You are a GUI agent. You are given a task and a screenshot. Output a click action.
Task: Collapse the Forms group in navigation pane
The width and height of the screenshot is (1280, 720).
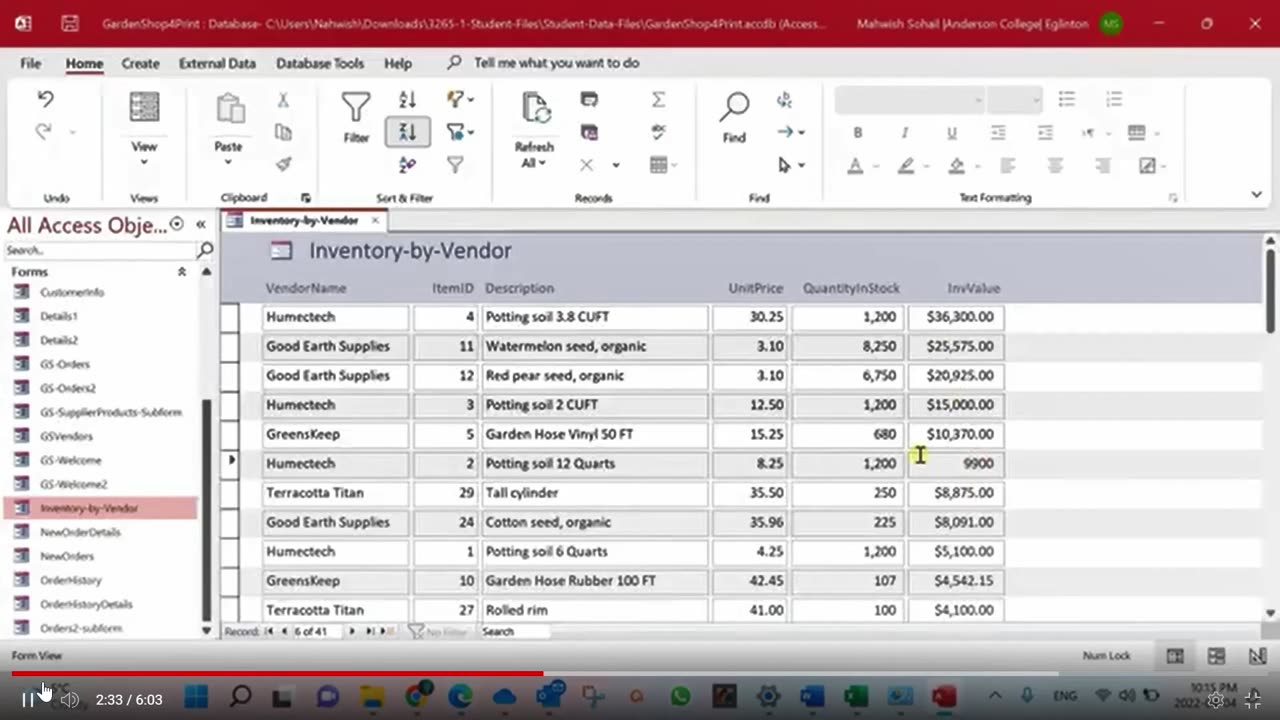[181, 272]
